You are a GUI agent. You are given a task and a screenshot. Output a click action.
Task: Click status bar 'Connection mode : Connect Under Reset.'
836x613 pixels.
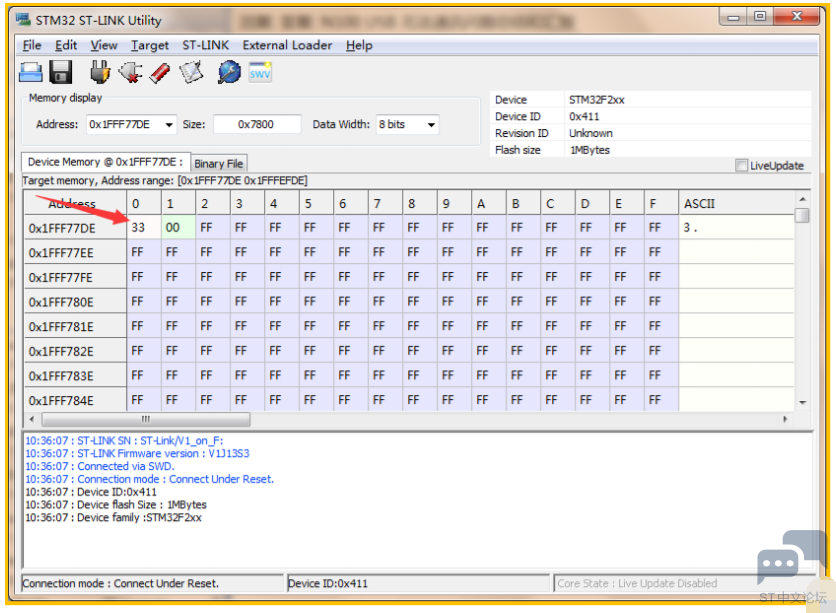click(x=152, y=584)
